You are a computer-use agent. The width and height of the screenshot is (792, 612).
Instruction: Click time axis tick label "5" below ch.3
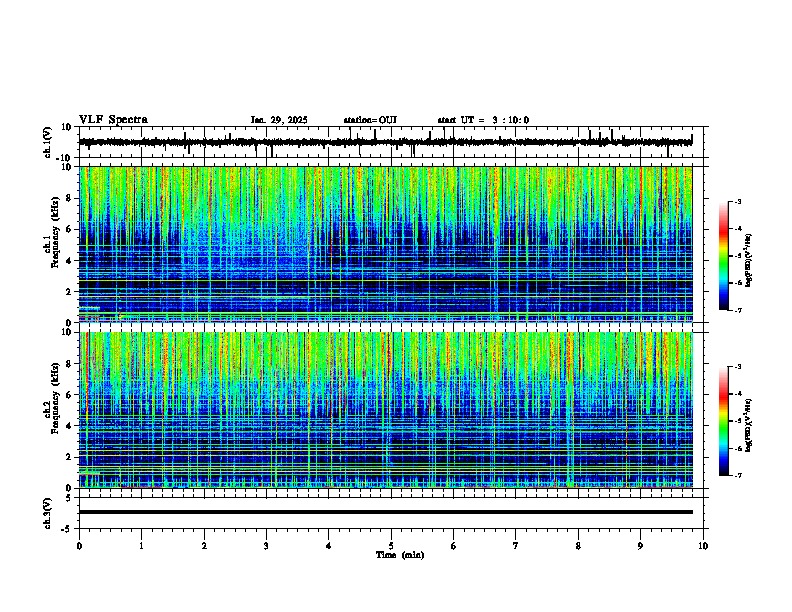[x=391, y=546]
